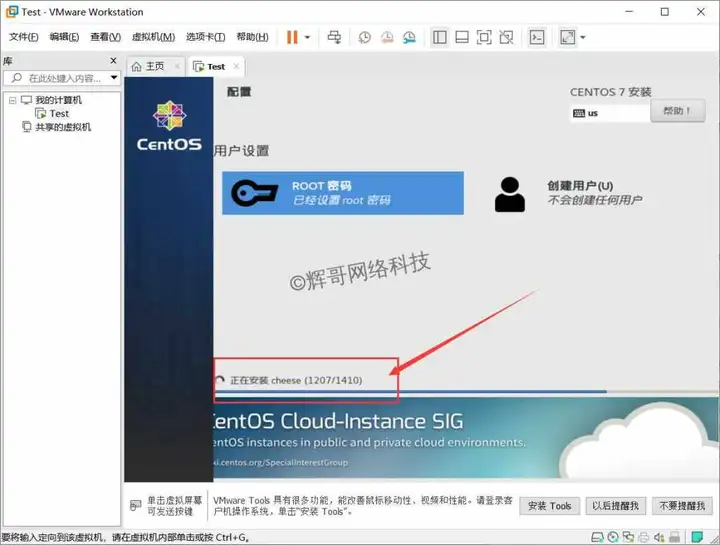Click the 安装 Tools button

[549, 506]
